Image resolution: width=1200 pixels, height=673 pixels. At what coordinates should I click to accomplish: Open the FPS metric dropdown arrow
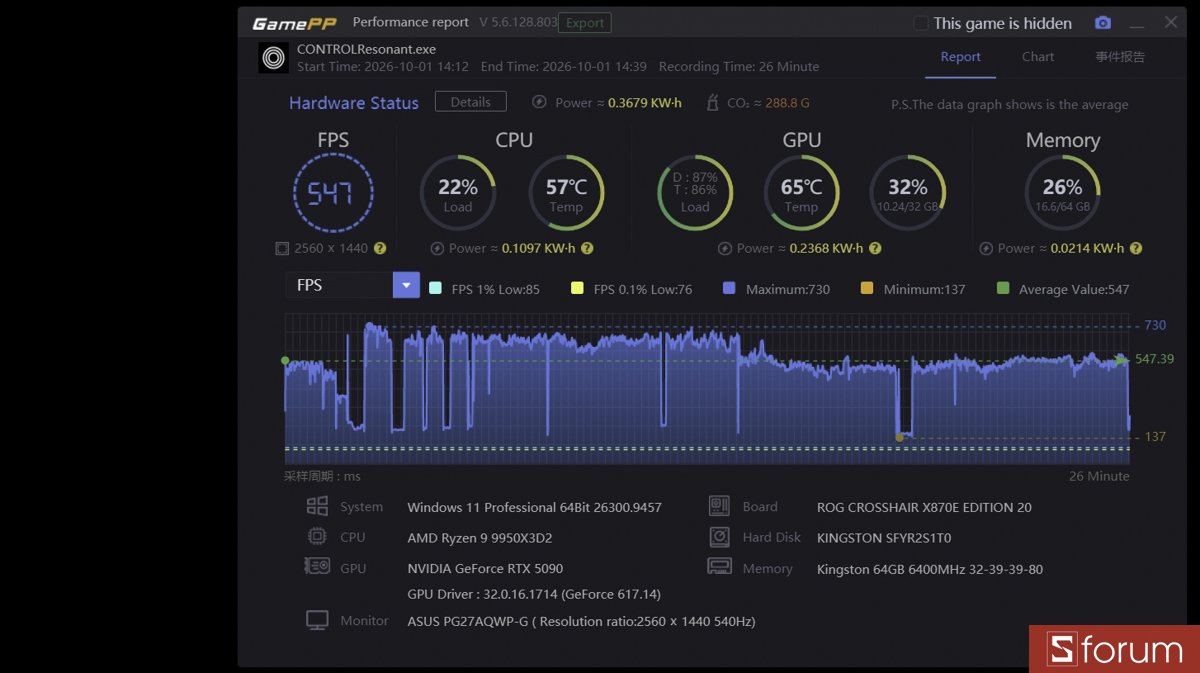(x=406, y=285)
